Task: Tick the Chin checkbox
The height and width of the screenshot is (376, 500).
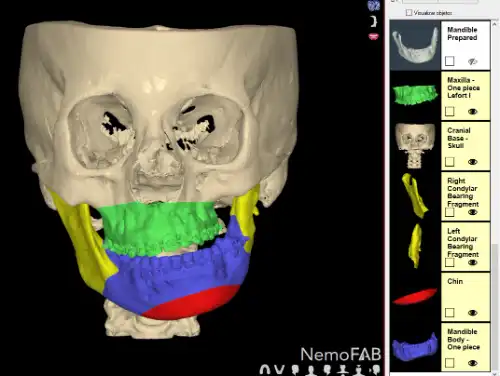Action: pos(449,313)
